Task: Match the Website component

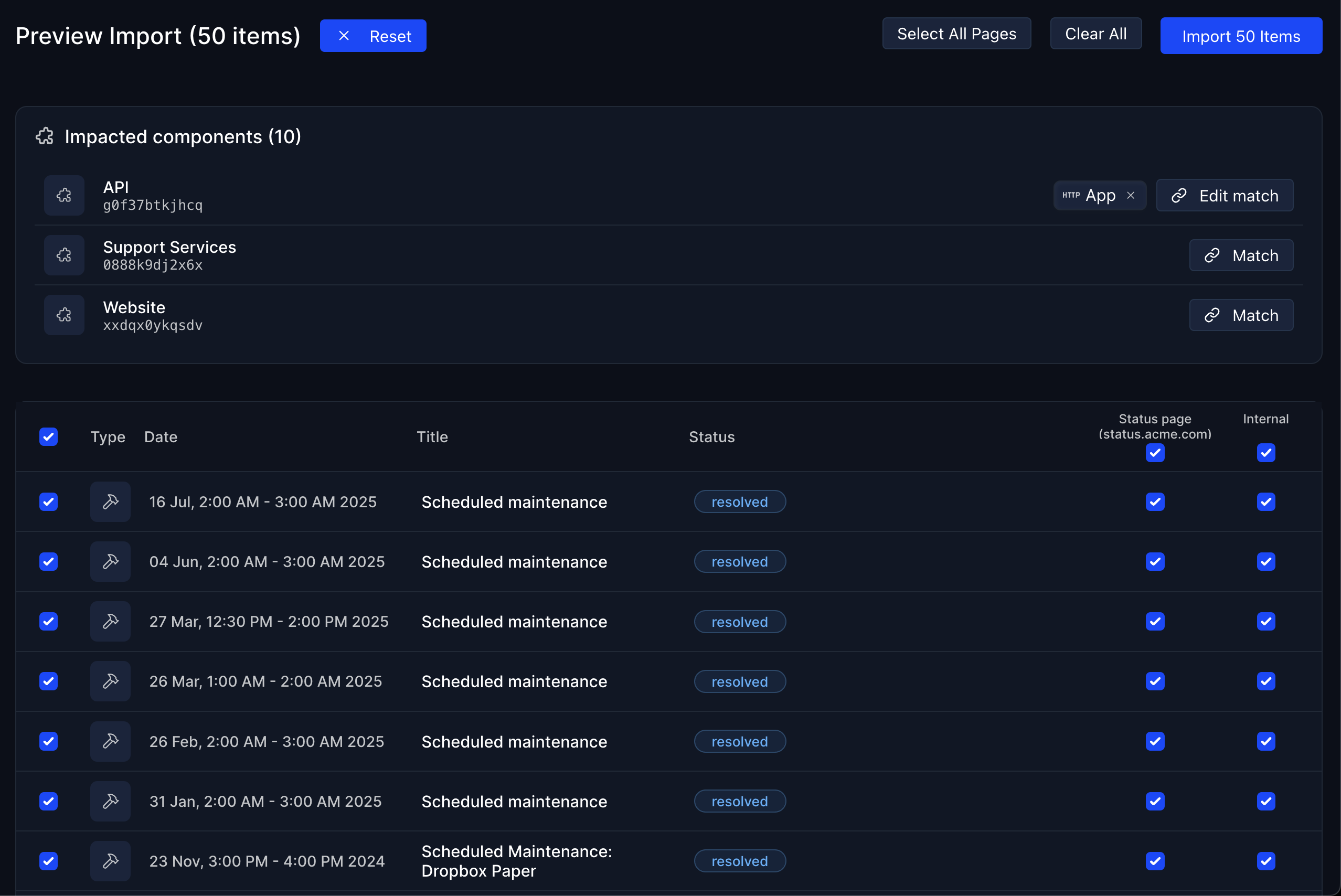Action: [x=1240, y=315]
